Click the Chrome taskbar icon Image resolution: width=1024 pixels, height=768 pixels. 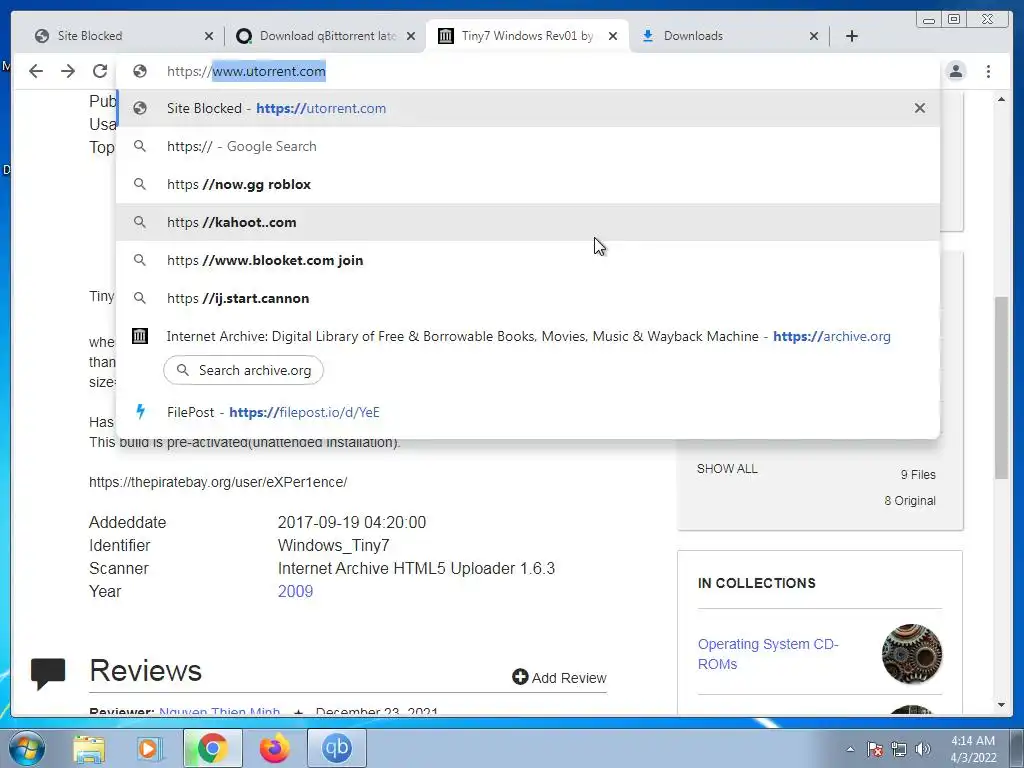pyautogui.click(x=212, y=748)
